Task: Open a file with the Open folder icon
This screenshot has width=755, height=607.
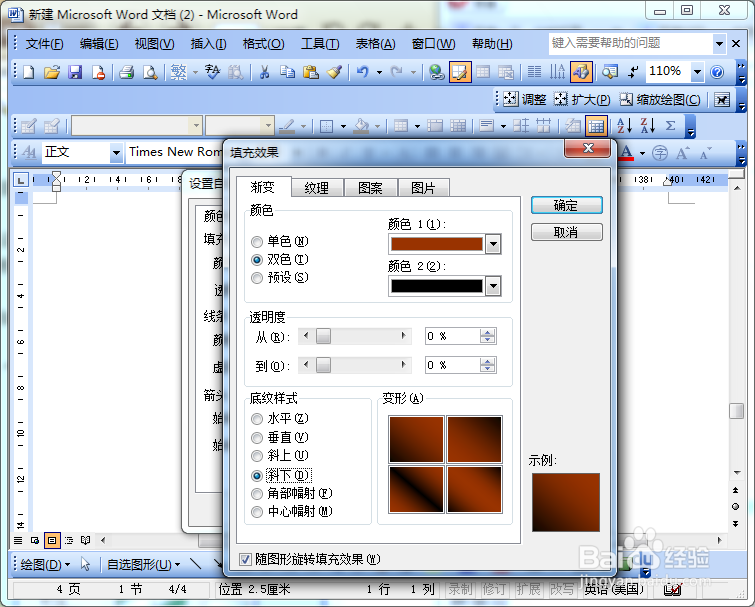Action: click(x=52, y=72)
